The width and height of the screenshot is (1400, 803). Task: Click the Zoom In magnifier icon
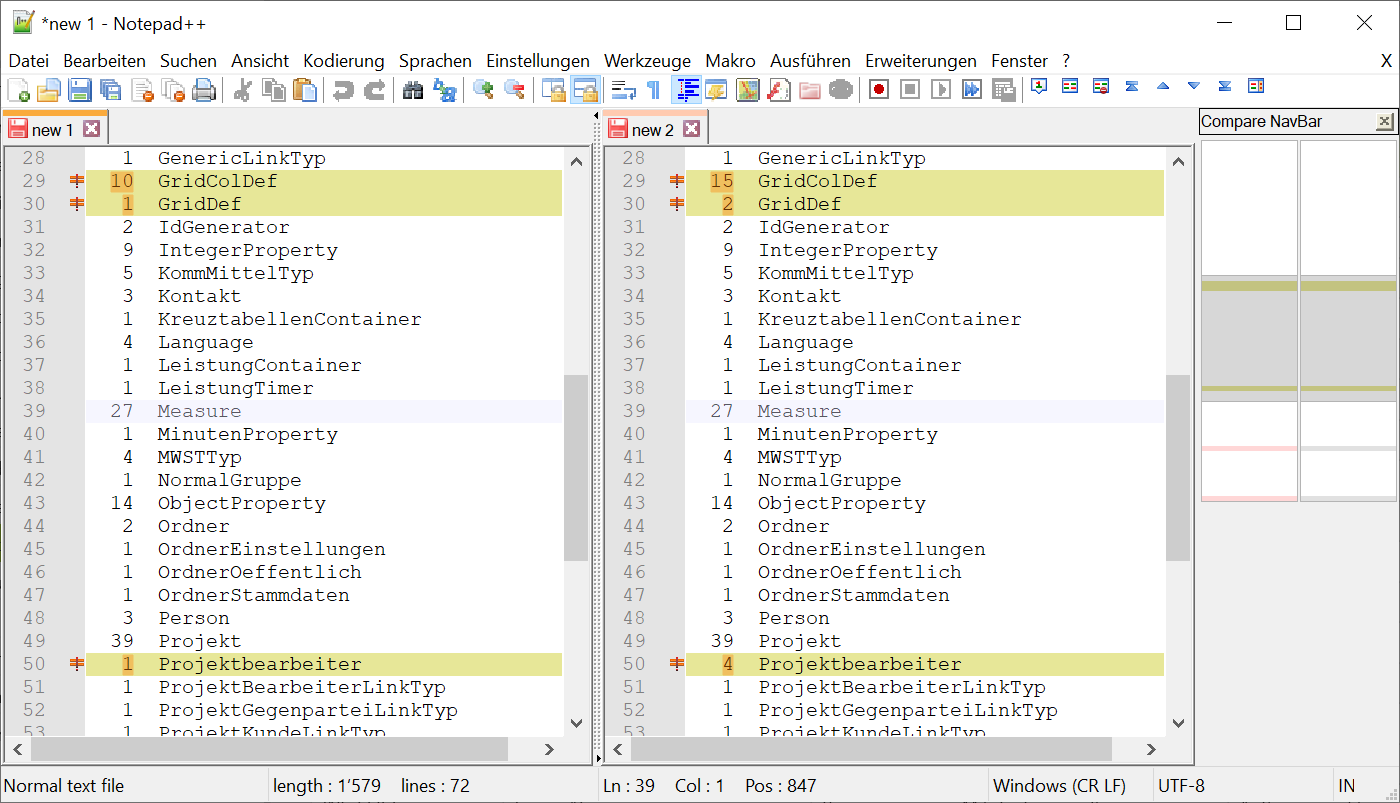[x=483, y=90]
